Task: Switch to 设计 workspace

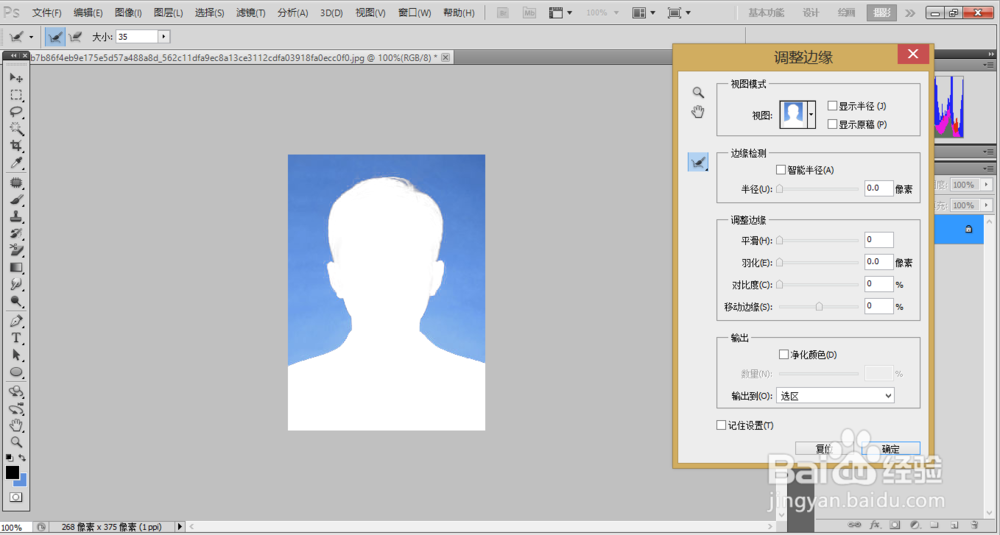Action: pyautogui.click(x=811, y=13)
